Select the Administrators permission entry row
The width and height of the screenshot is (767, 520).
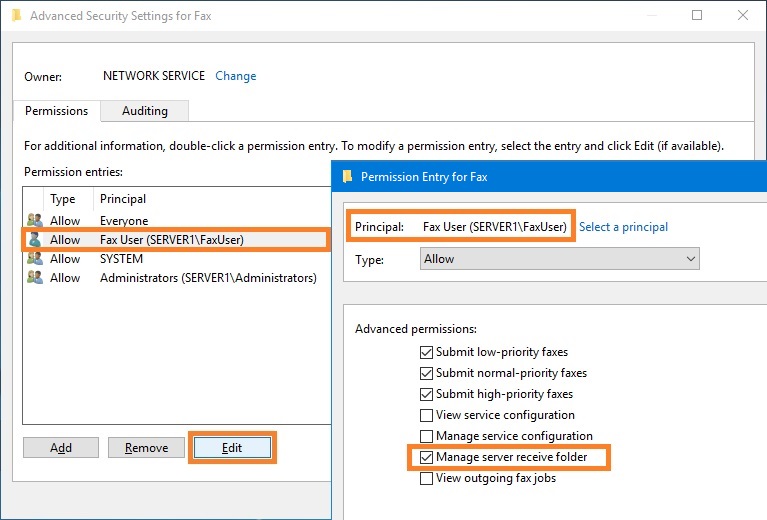[x=177, y=278]
